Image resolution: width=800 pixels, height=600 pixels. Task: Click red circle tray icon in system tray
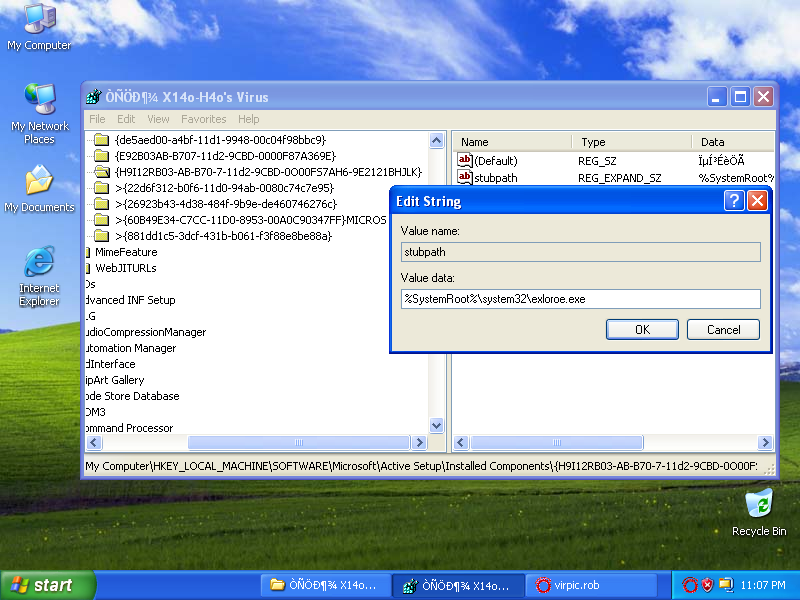(690, 585)
